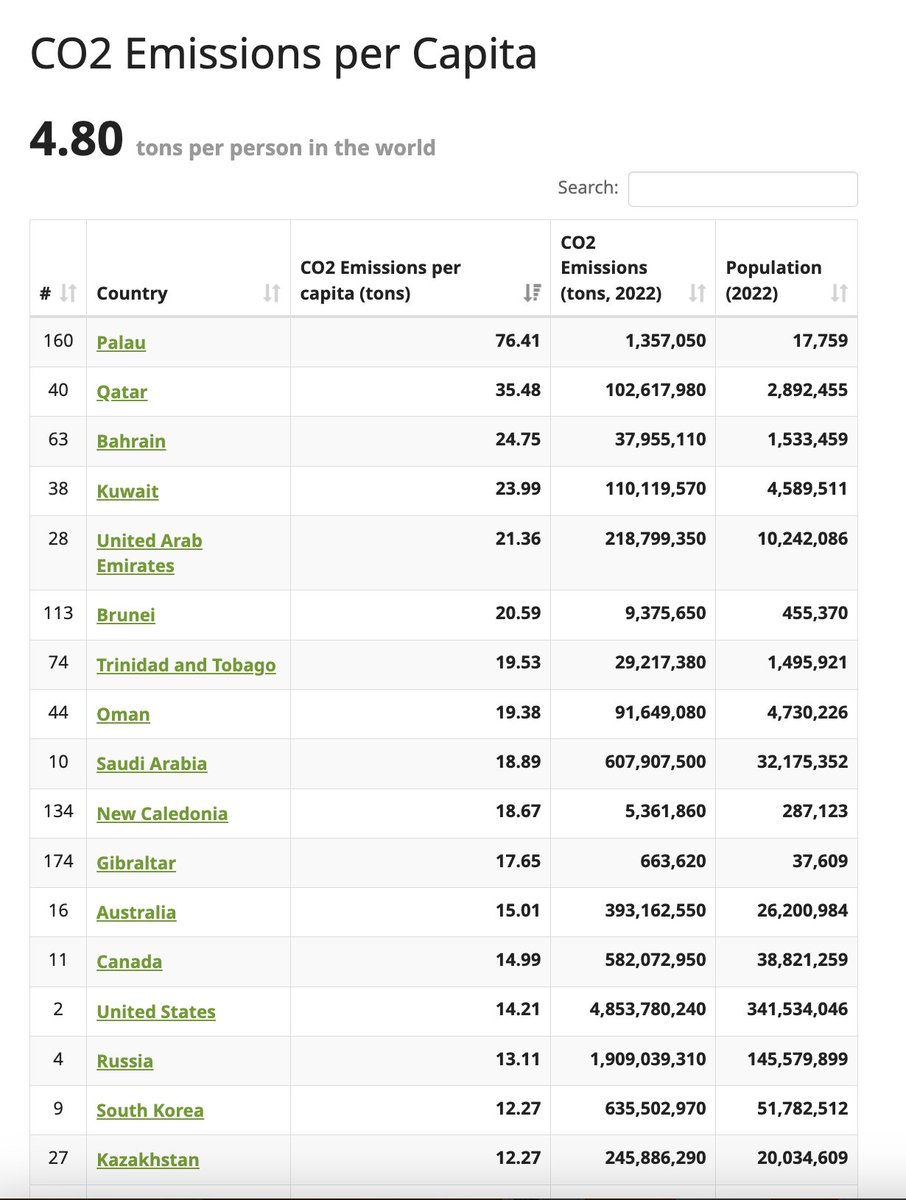
Task: Open Kuwait country page link
Action: [x=127, y=491]
